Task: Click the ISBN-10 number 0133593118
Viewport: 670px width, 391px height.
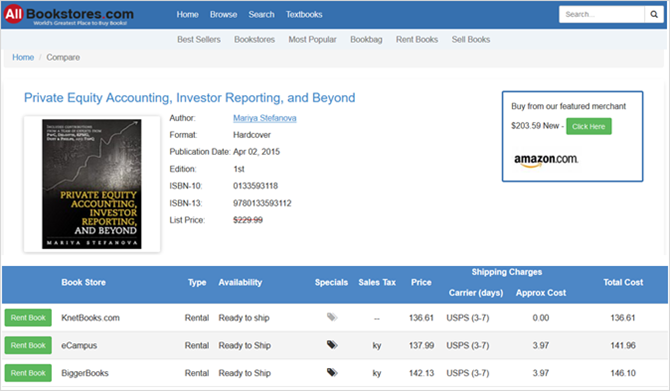Action: pyautogui.click(x=255, y=186)
